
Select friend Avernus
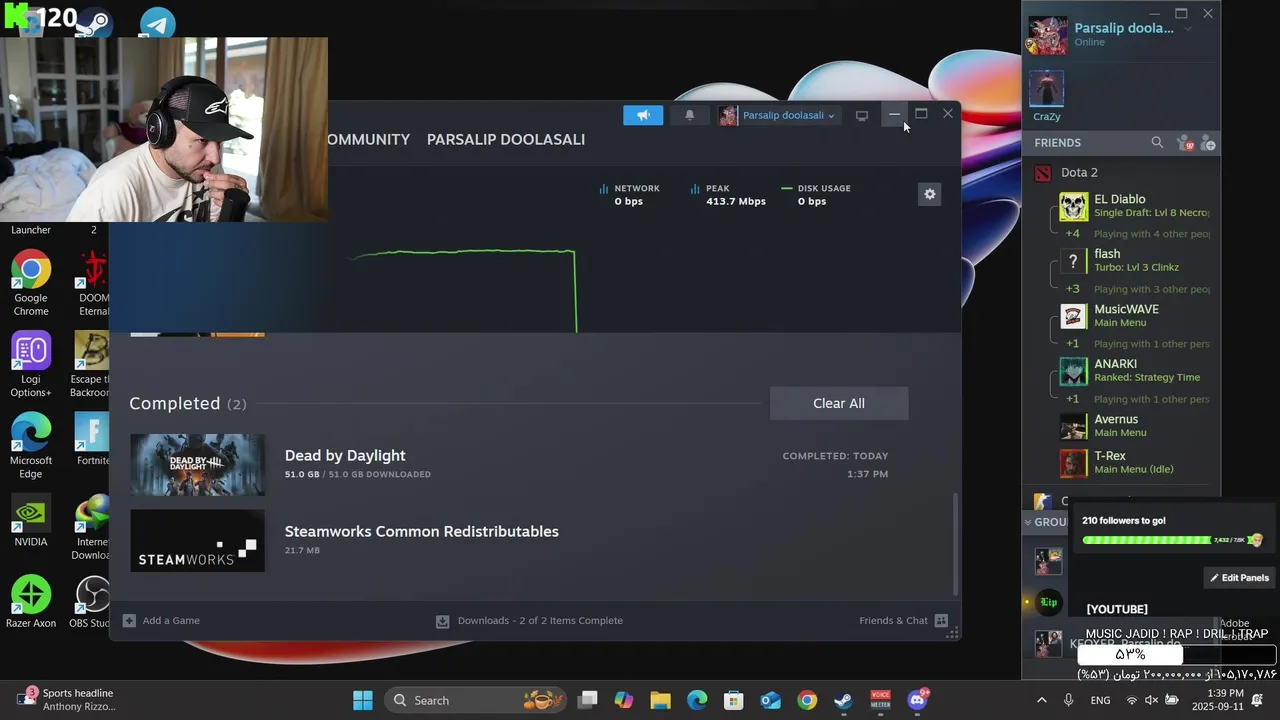coord(1135,426)
